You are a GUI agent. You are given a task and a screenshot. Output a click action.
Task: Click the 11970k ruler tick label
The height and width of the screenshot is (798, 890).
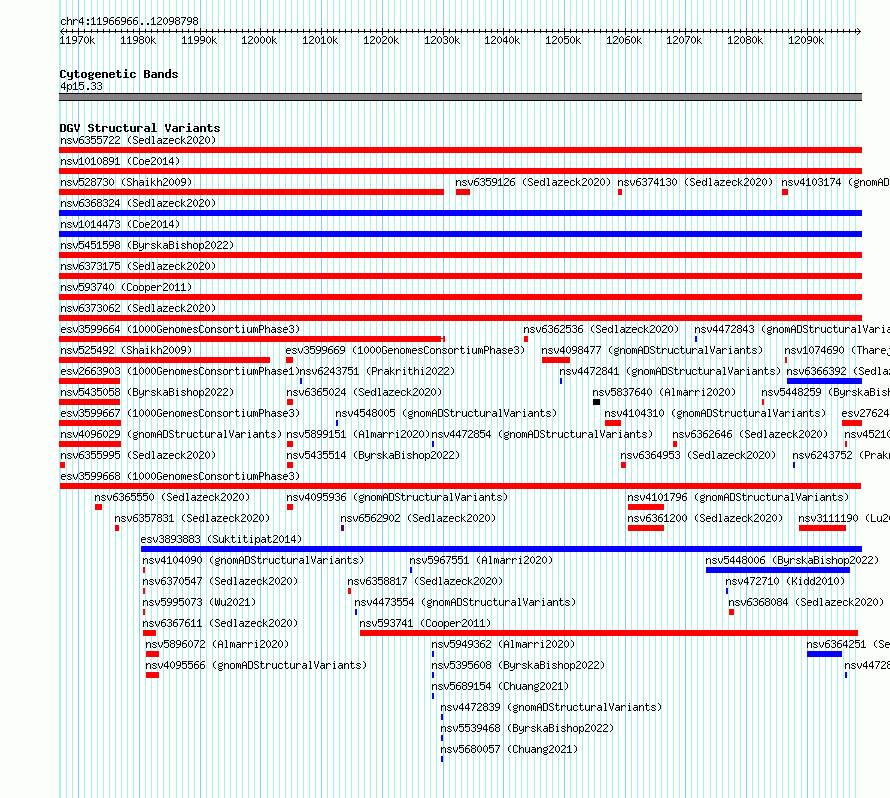coord(77,40)
